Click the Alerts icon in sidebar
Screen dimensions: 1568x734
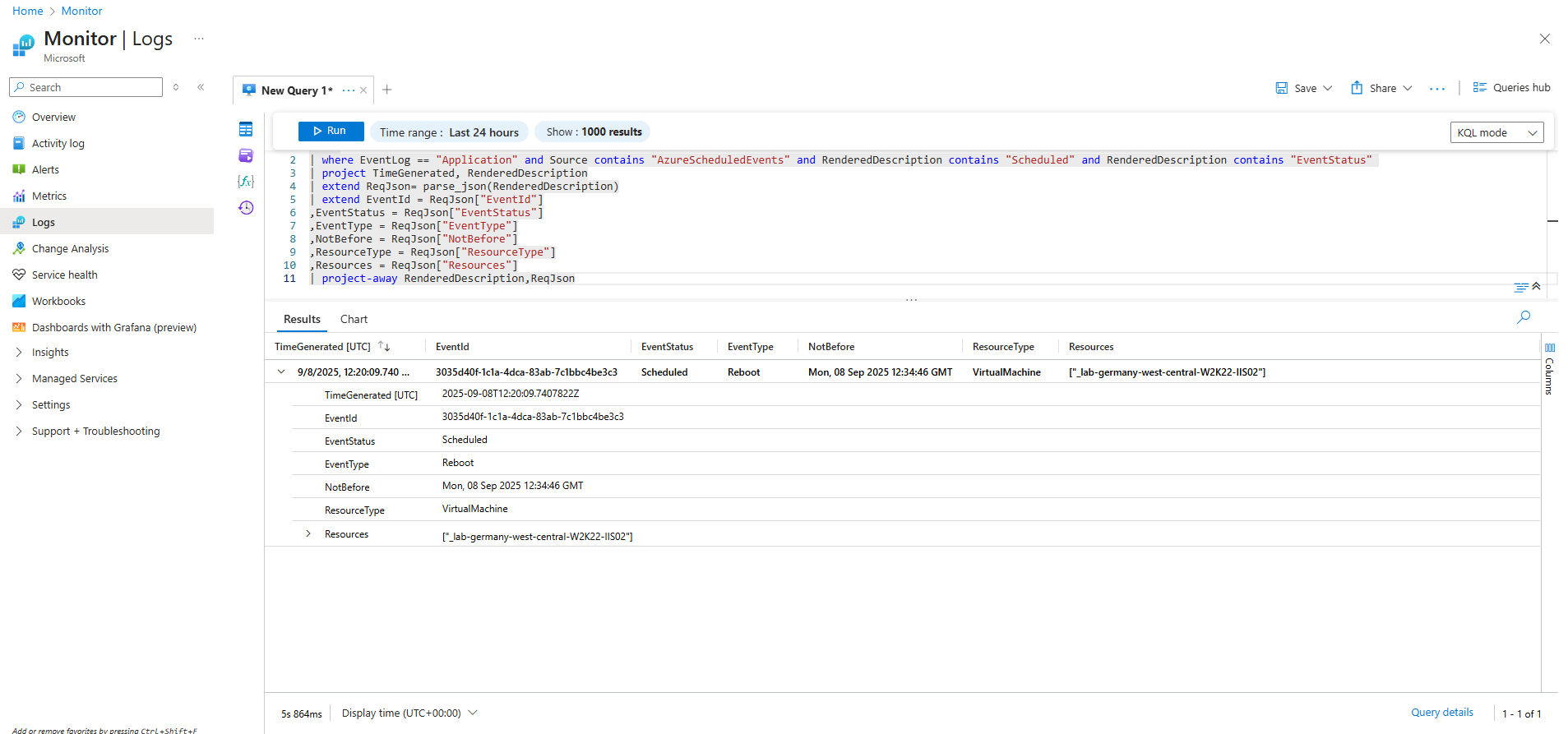(19, 169)
